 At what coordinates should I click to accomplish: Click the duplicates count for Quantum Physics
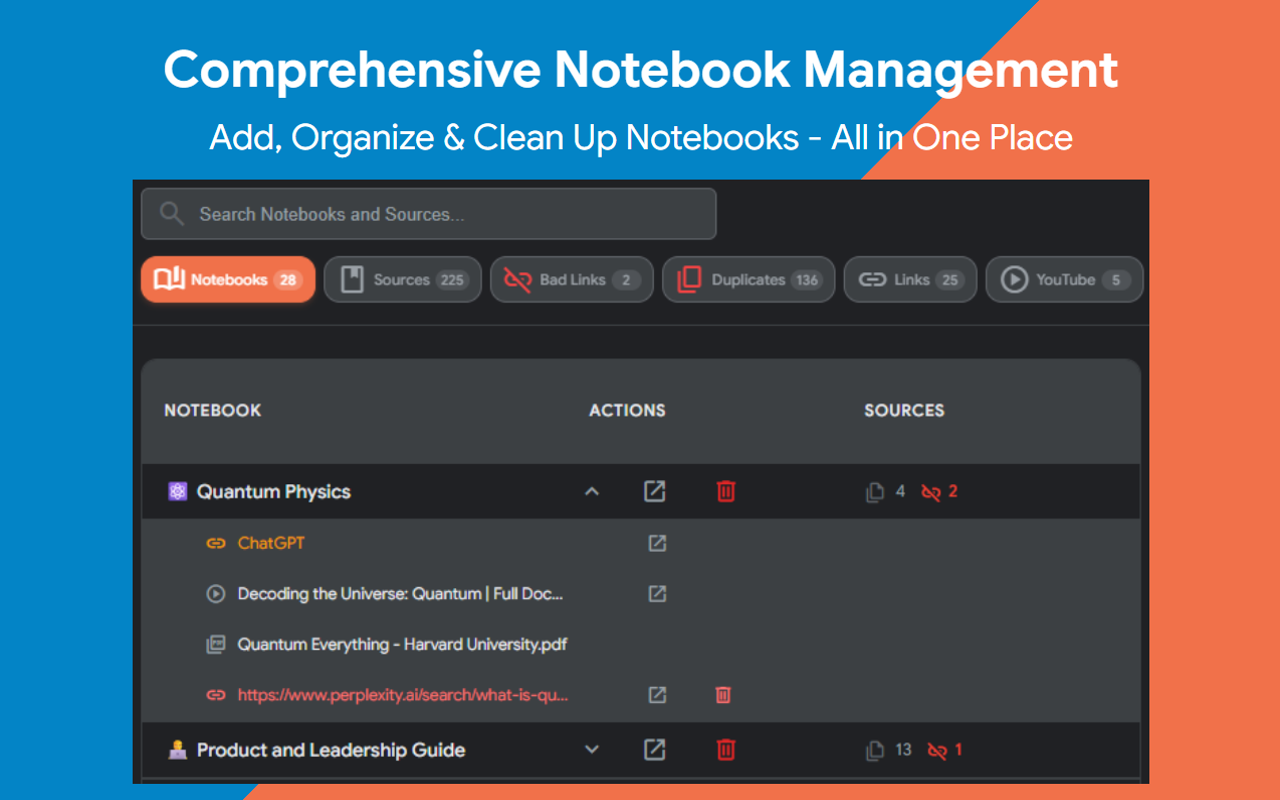[884, 491]
